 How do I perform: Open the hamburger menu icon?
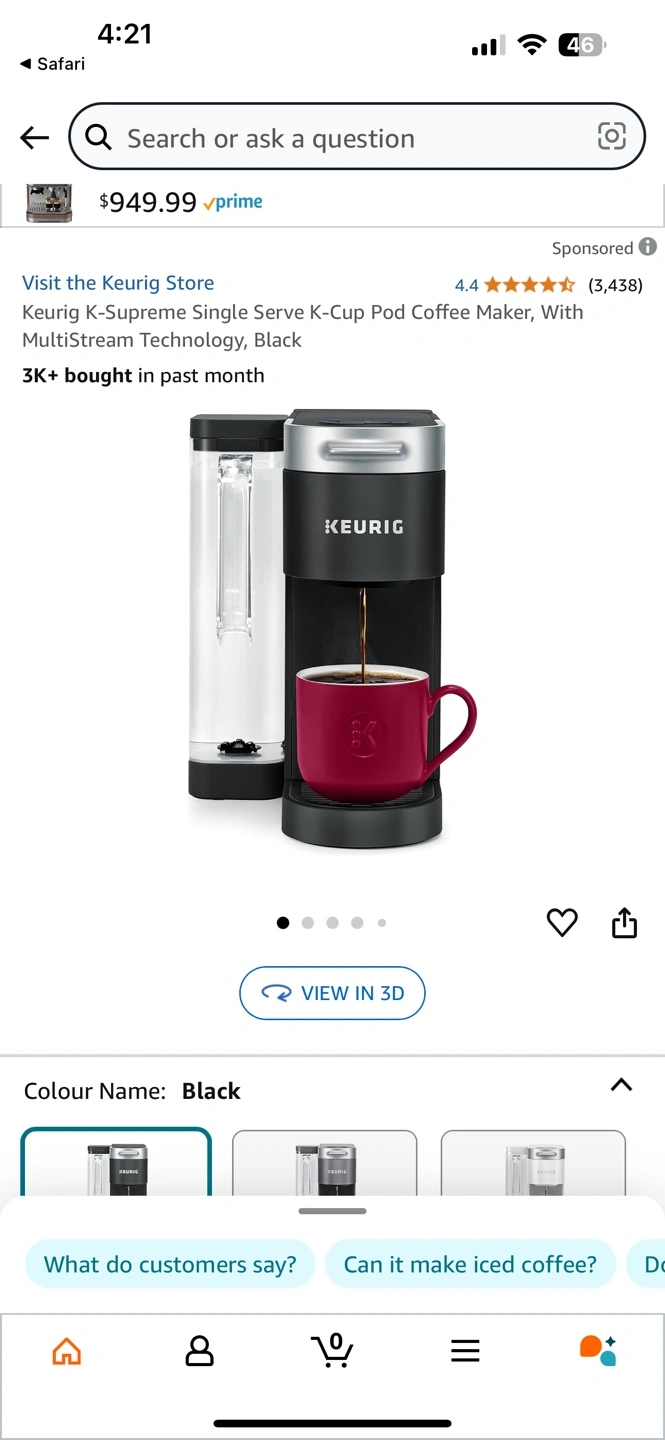pyautogui.click(x=465, y=1351)
